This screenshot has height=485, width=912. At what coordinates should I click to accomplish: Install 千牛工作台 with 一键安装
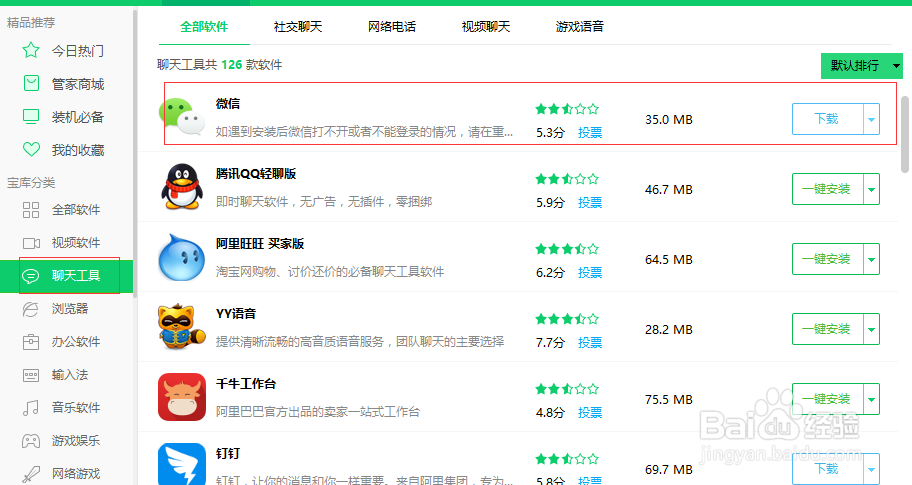tap(828, 399)
